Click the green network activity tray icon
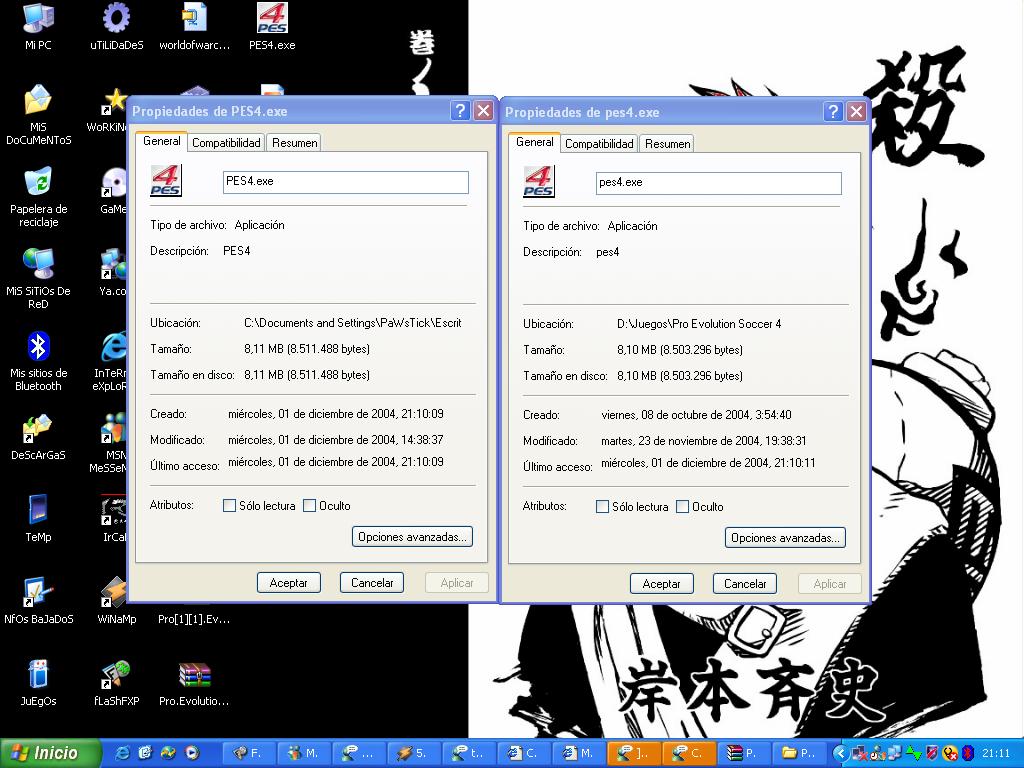The image size is (1024, 768). pos(914,753)
